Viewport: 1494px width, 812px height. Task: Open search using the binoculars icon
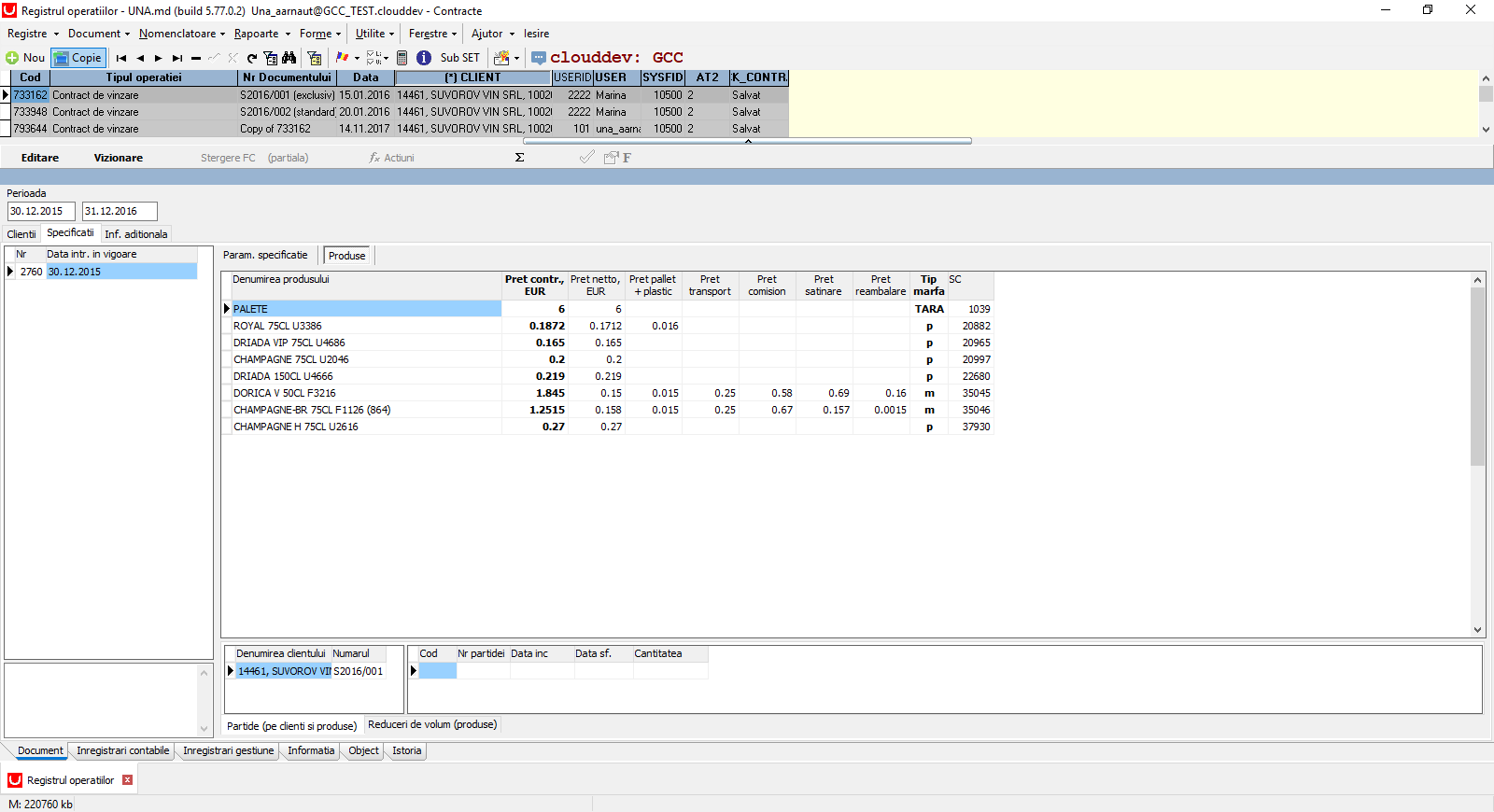point(289,58)
